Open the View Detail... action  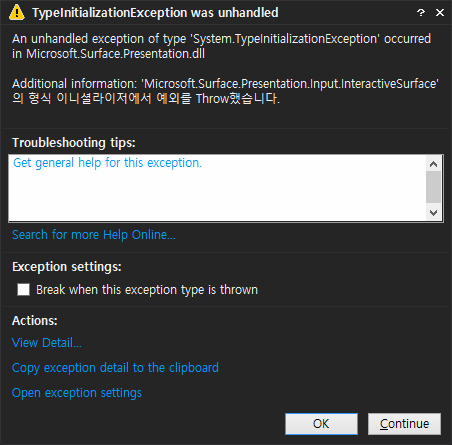[x=47, y=343]
